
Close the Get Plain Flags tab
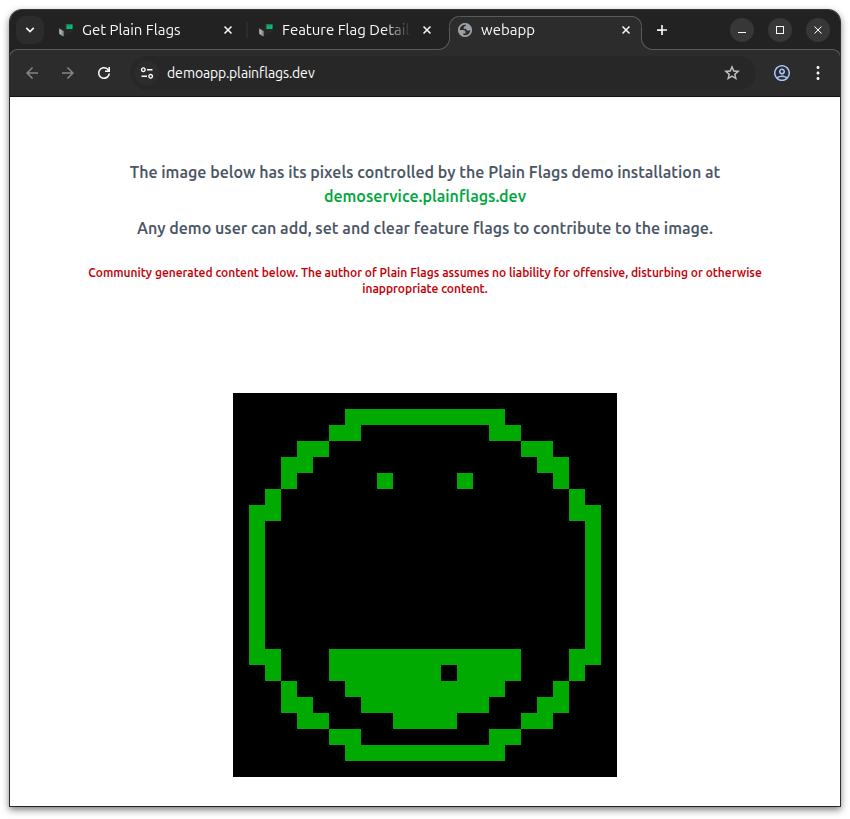pyautogui.click(x=228, y=30)
